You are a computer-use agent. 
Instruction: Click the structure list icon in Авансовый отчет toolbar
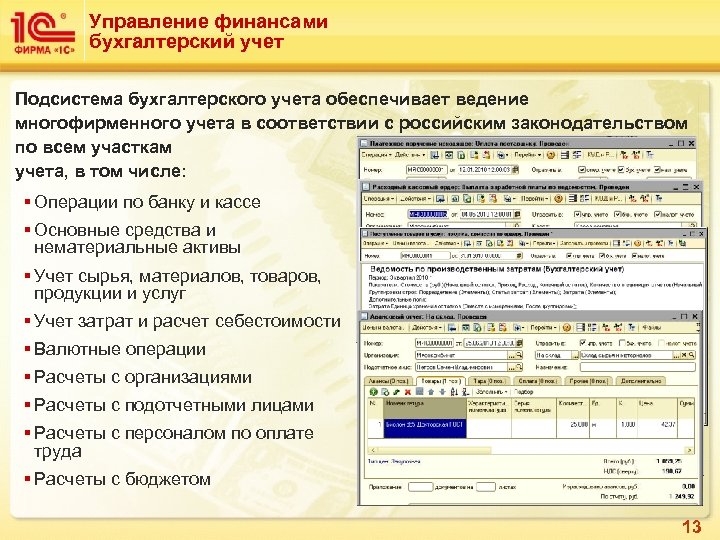[x=591, y=327]
